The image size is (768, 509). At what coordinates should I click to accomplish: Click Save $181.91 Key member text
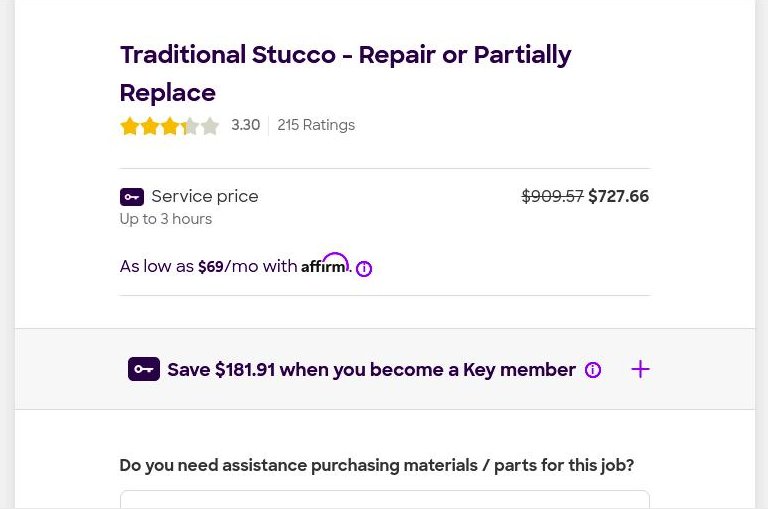(x=371, y=369)
